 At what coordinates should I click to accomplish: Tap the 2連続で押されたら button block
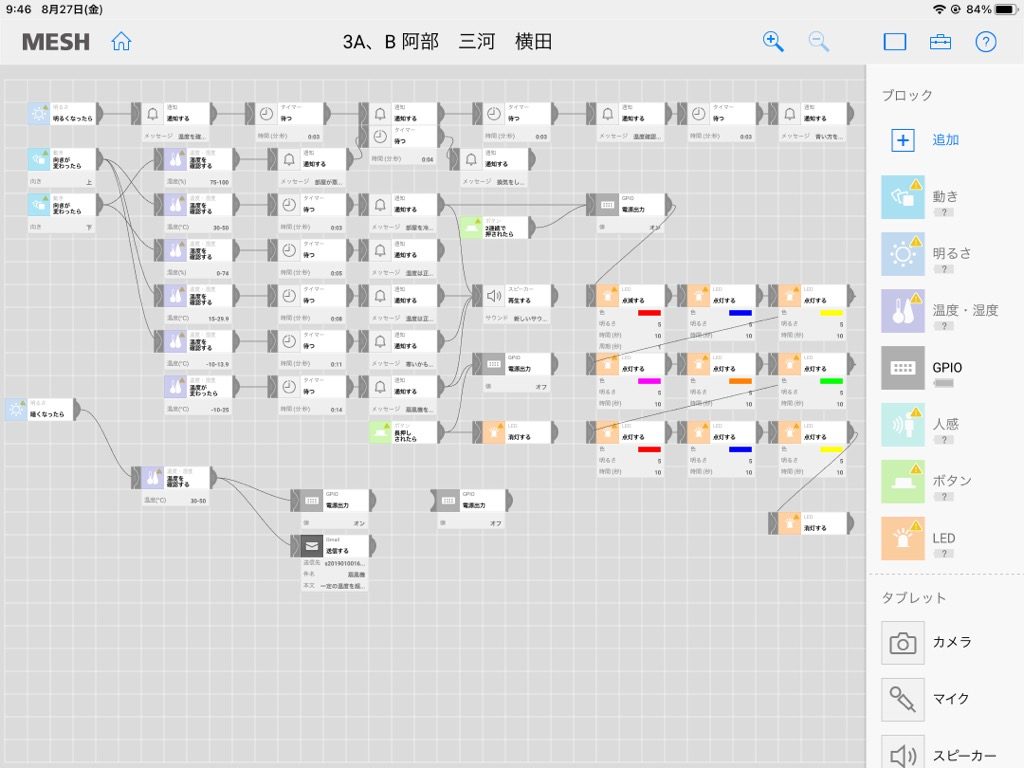[x=498, y=227]
